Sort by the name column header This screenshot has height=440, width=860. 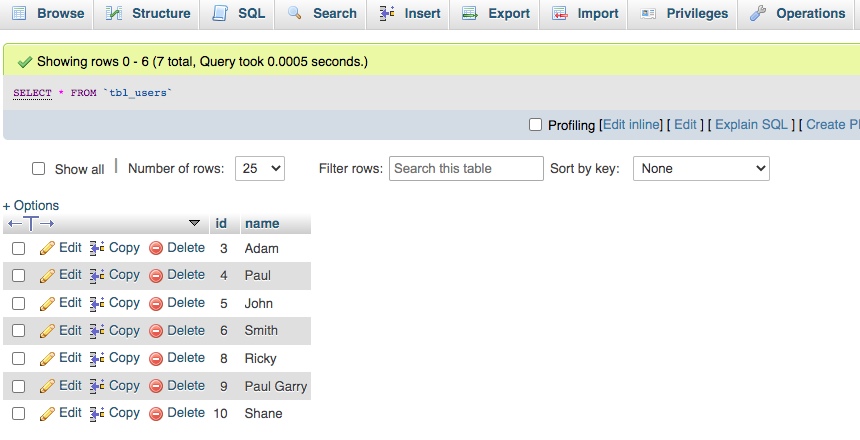[262, 223]
